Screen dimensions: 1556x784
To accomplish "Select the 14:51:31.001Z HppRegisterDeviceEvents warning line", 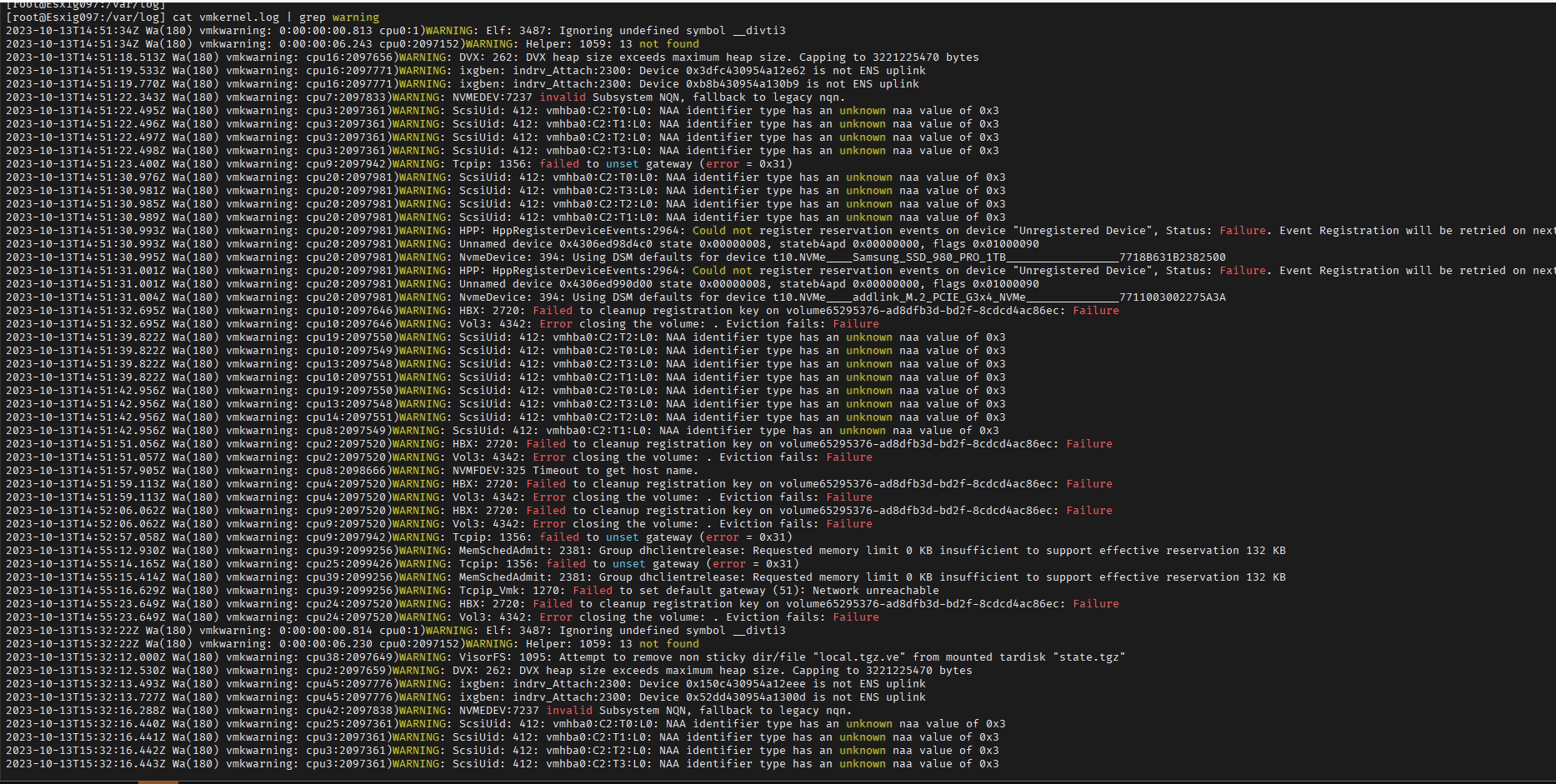I will (781, 271).
